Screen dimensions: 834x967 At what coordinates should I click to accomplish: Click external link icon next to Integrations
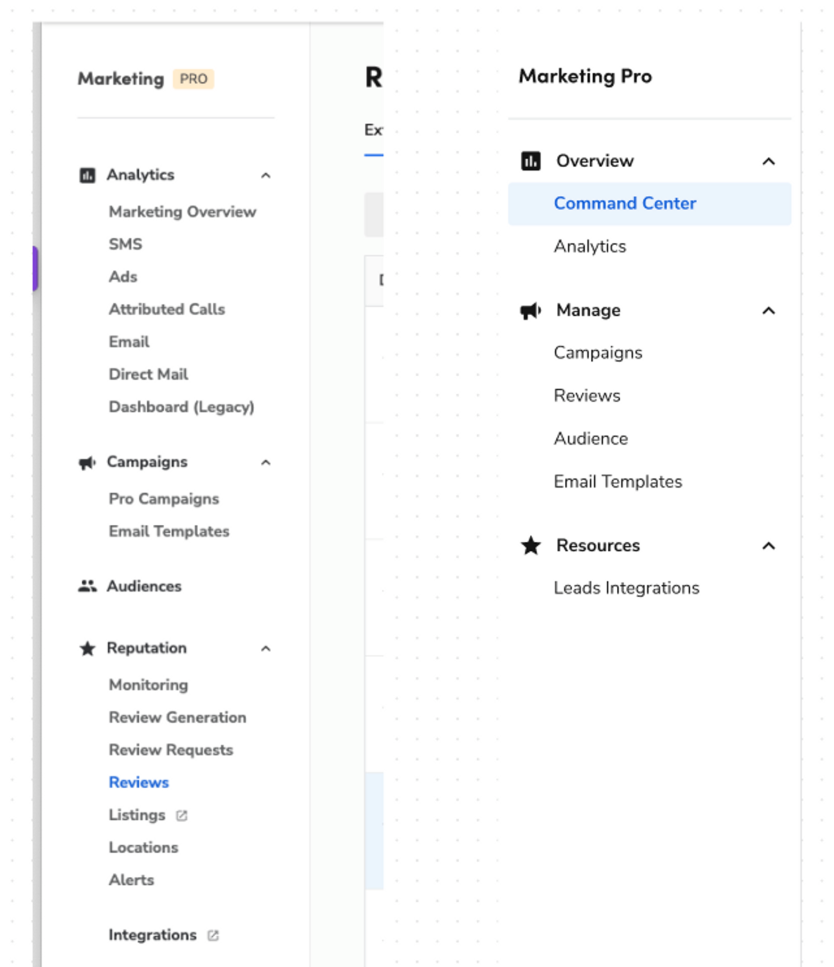point(213,936)
